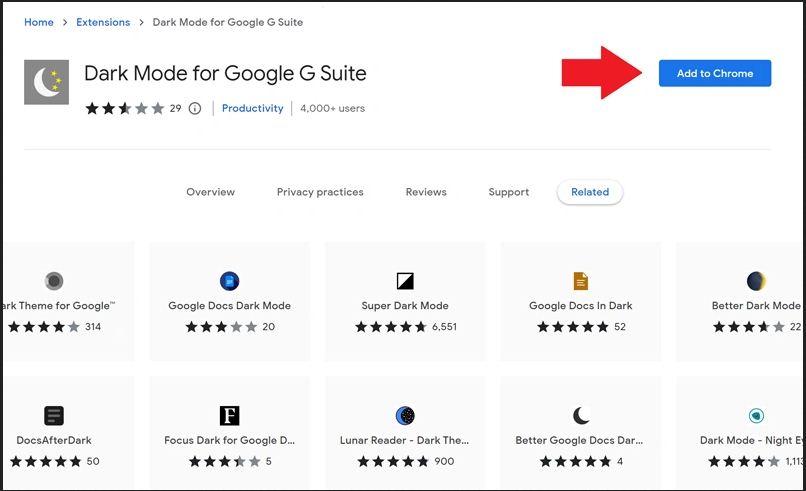Click the Dark Mode - Night Eye icon
Image resolution: width=806 pixels, height=491 pixels.
click(756, 415)
